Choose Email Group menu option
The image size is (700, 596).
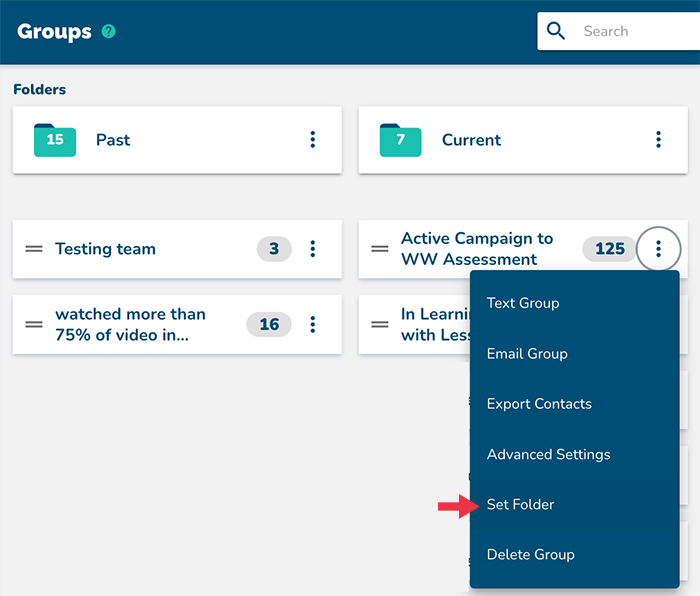point(527,353)
